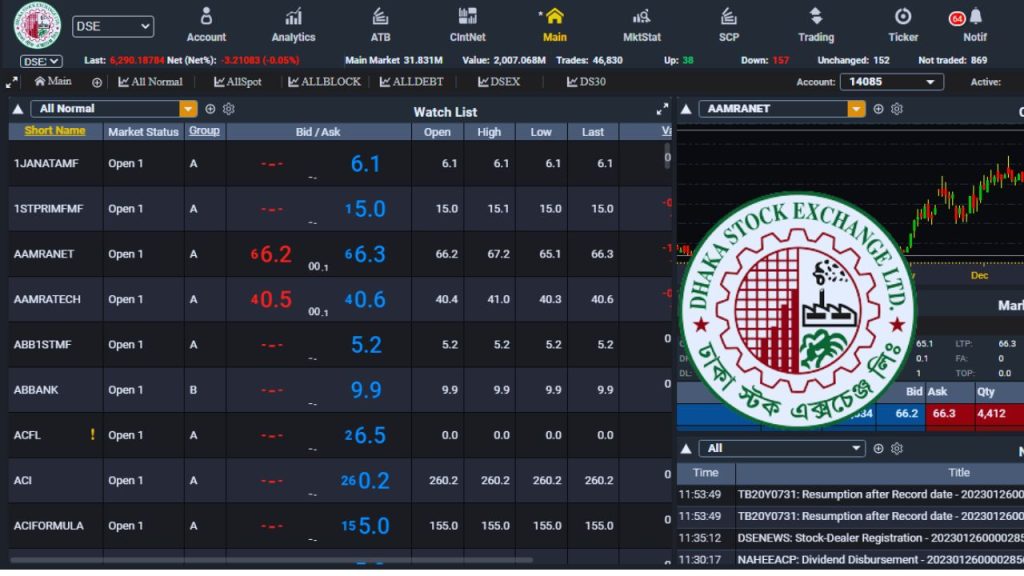Open the Account 14085 dropdown
The width and height of the screenshot is (1024, 576).
click(891, 82)
